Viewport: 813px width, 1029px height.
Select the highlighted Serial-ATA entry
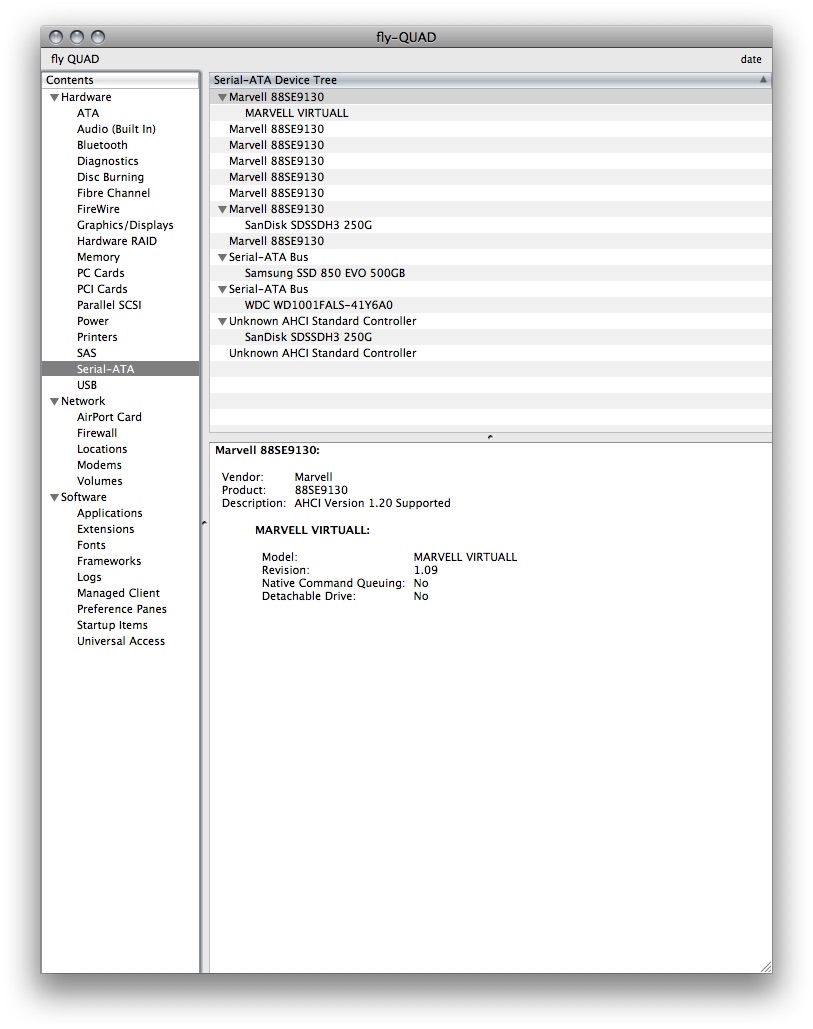(x=121, y=369)
